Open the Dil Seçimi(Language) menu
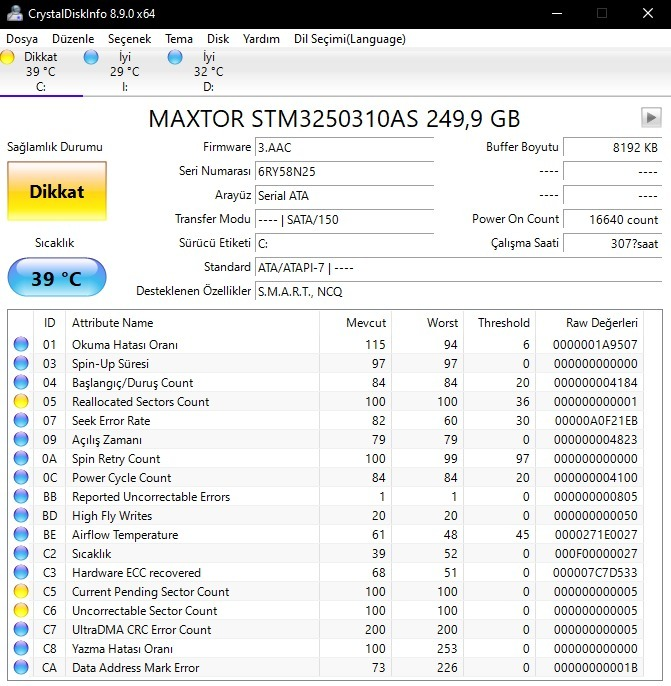Image resolution: width=671 pixels, height=686 pixels. pyautogui.click(x=349, y=39)
